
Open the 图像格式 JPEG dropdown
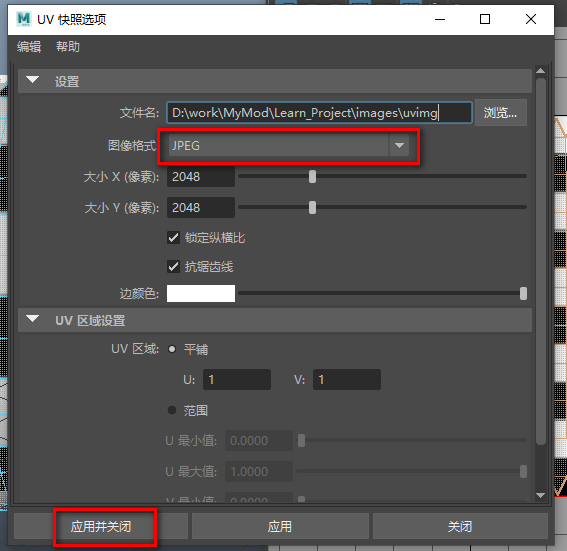click(x=289, y=145)
